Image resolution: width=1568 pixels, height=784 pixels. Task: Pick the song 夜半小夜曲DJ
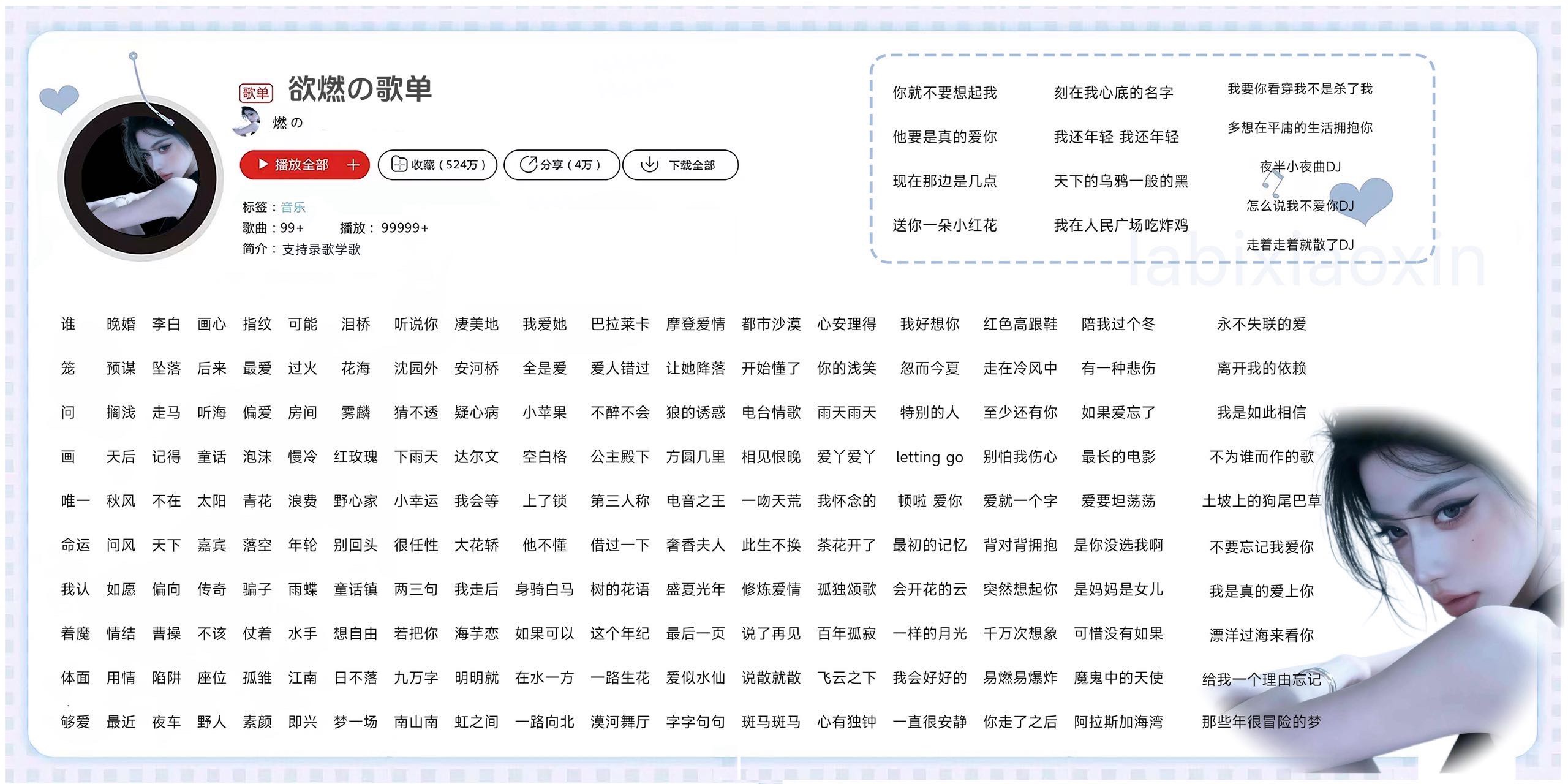click(x=1300, y=167)
